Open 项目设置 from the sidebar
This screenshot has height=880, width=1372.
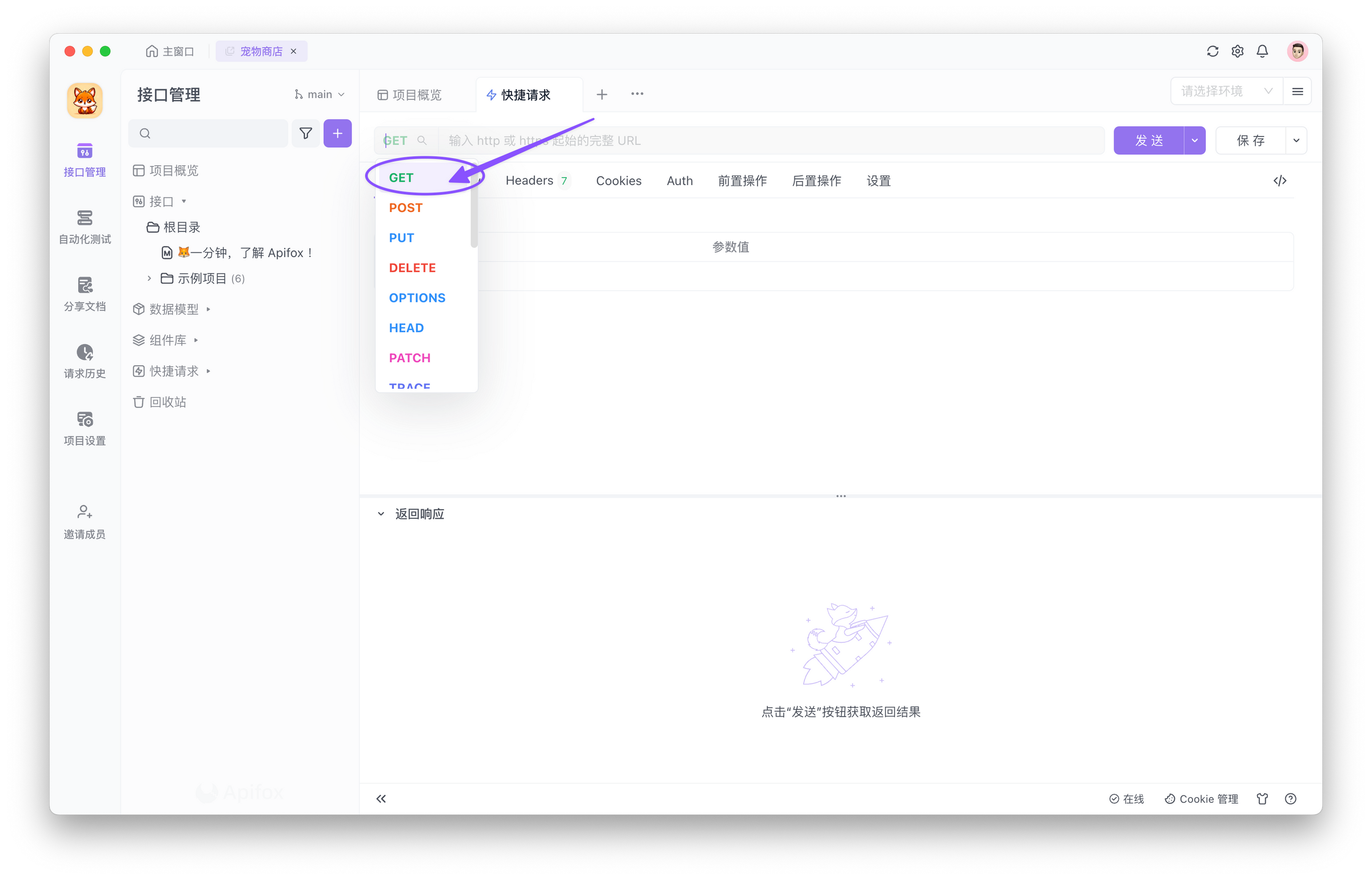85,429
